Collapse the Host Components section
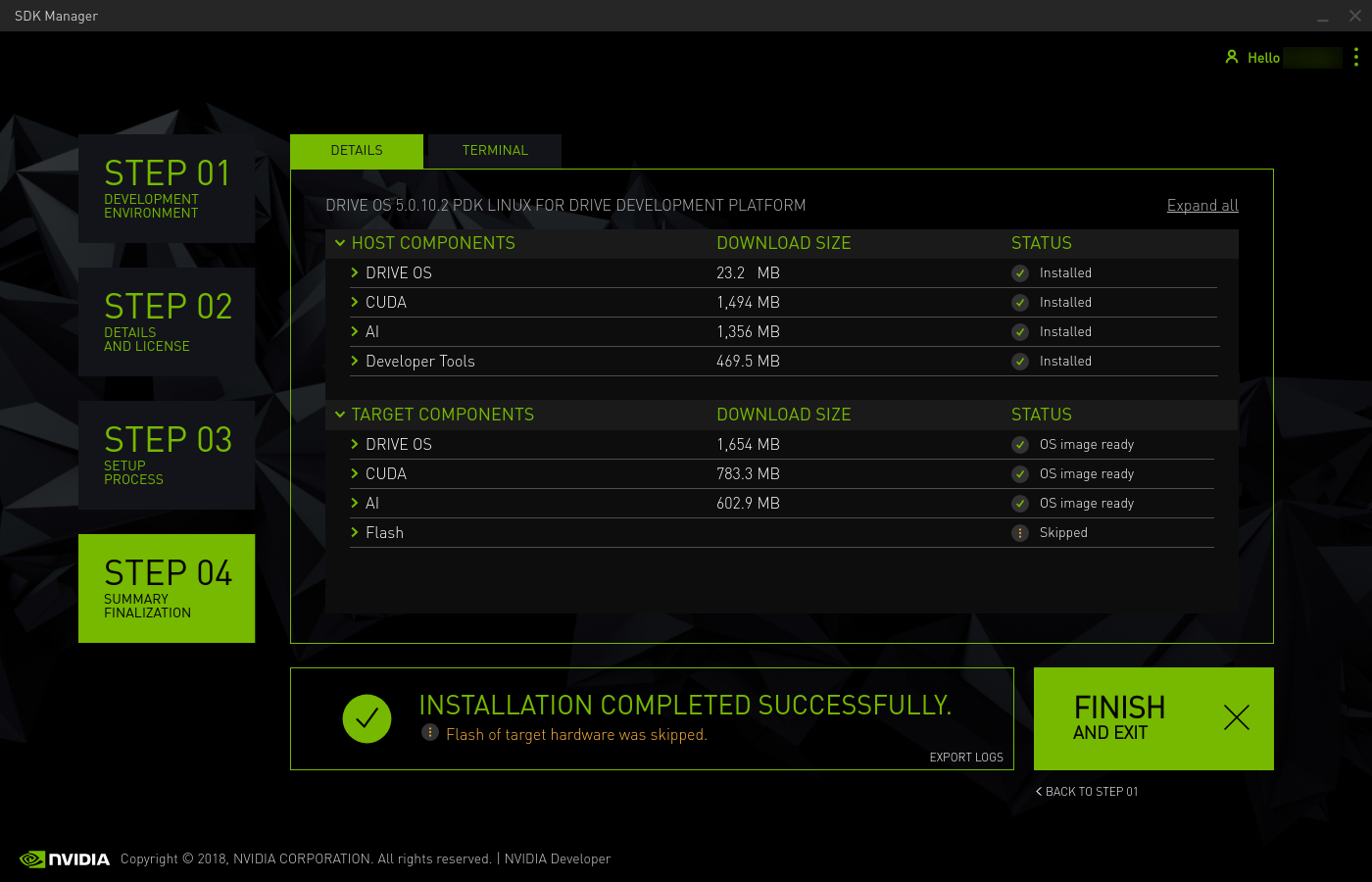 pyautogui.click(x=340, y=243)
